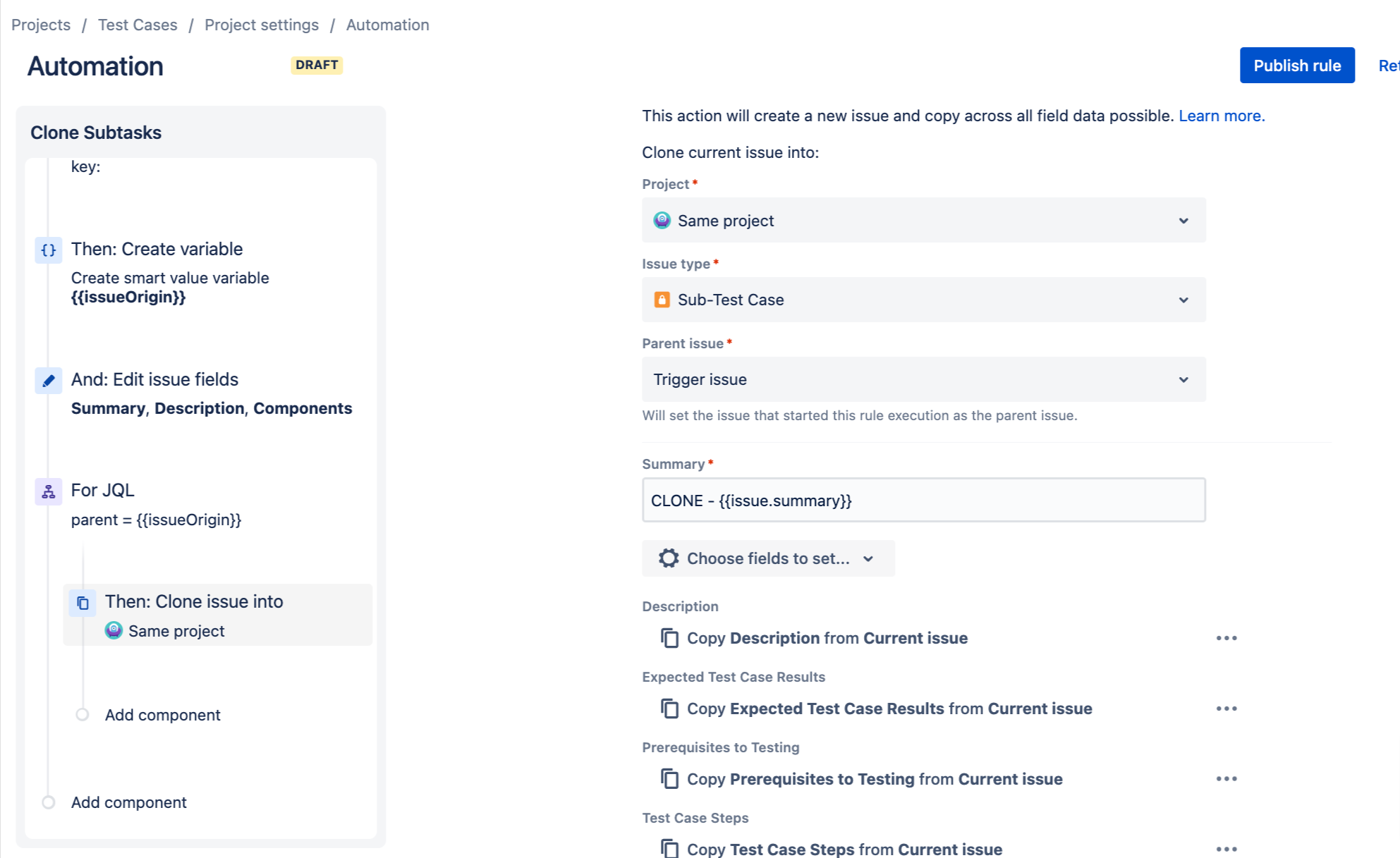The height and width of the screenshot is (858, 1400).
Task: Click the copy icon for Expected Test Case Results
Action: coord(669,708)
